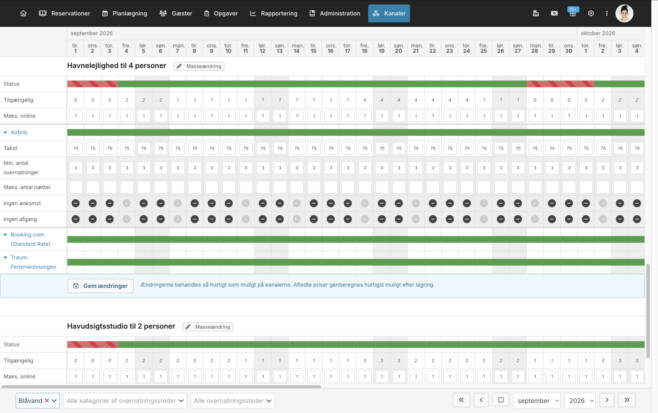Open the Booking.com (Standard Rate) link
The width and height of the screenshot is (658, 413).
coord(30,239)
